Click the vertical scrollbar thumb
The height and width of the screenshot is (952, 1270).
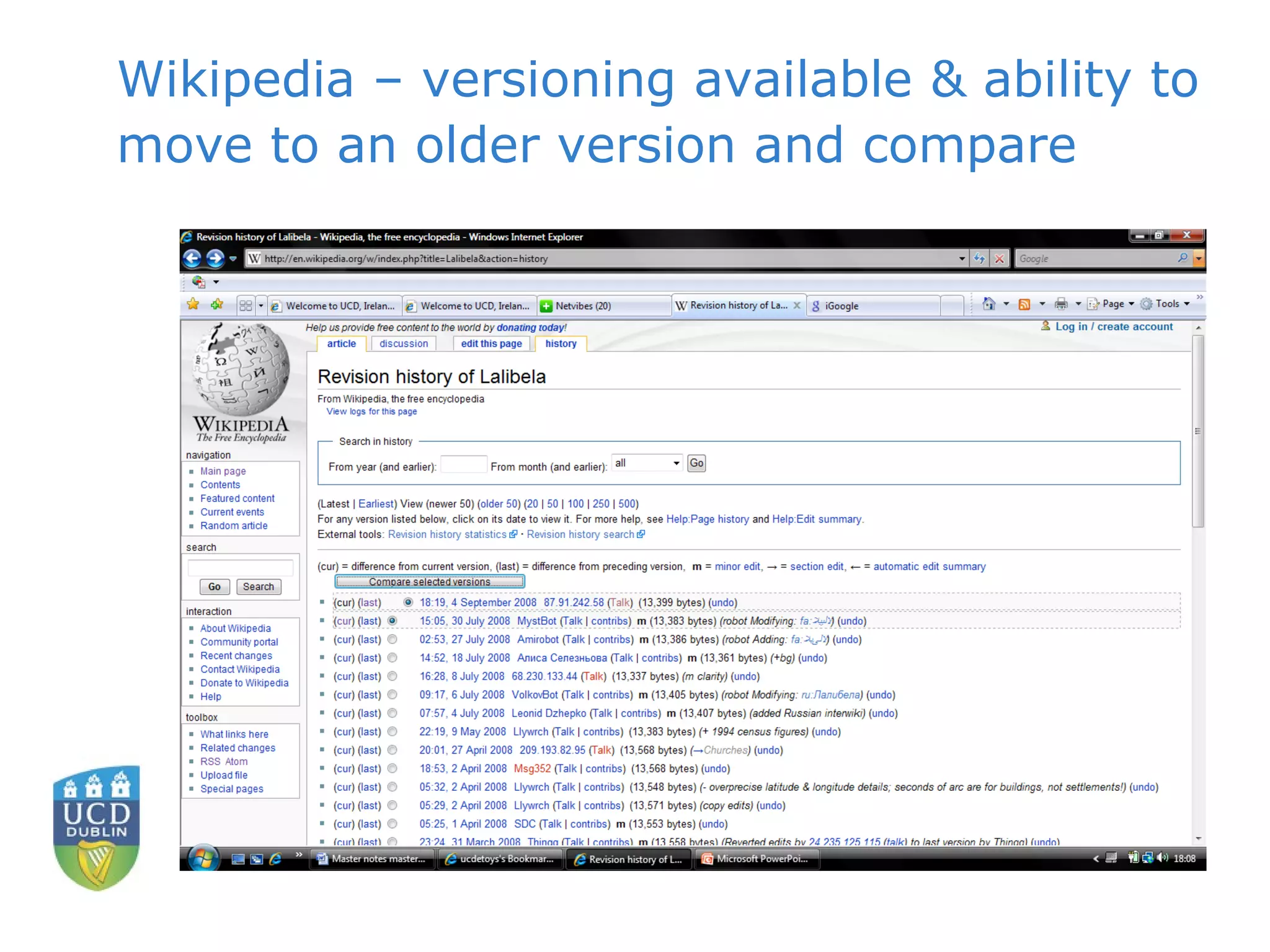point(1198,431)
